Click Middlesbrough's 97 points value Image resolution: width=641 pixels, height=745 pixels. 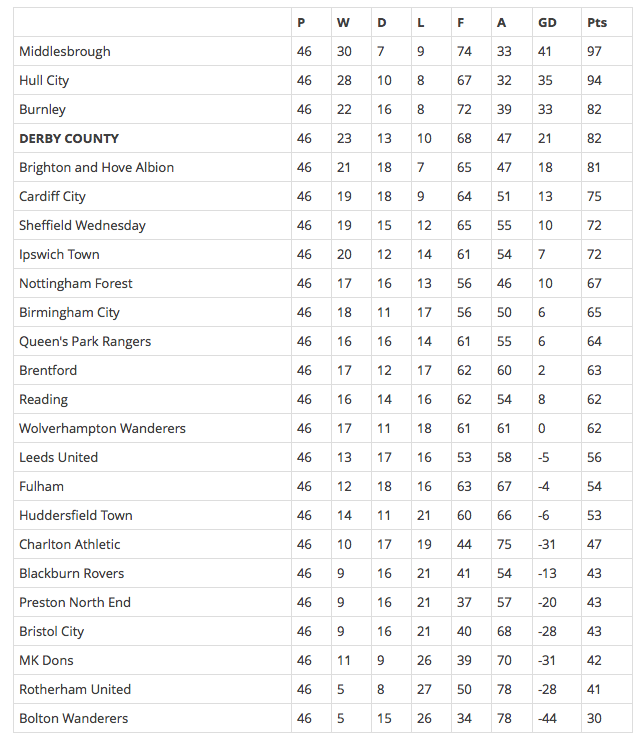click(594, 51)
